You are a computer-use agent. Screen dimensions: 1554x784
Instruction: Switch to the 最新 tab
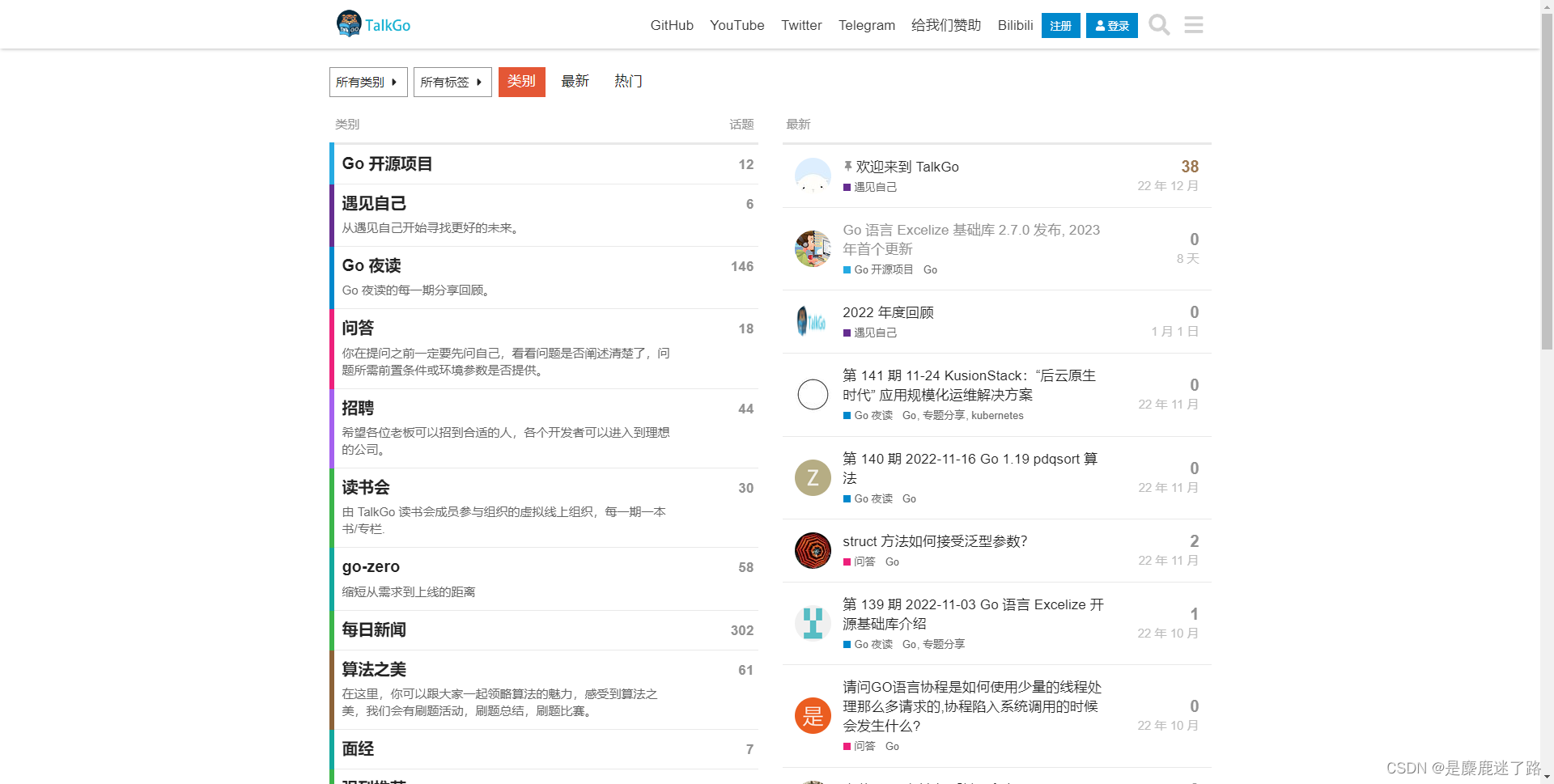click(575, 82)
